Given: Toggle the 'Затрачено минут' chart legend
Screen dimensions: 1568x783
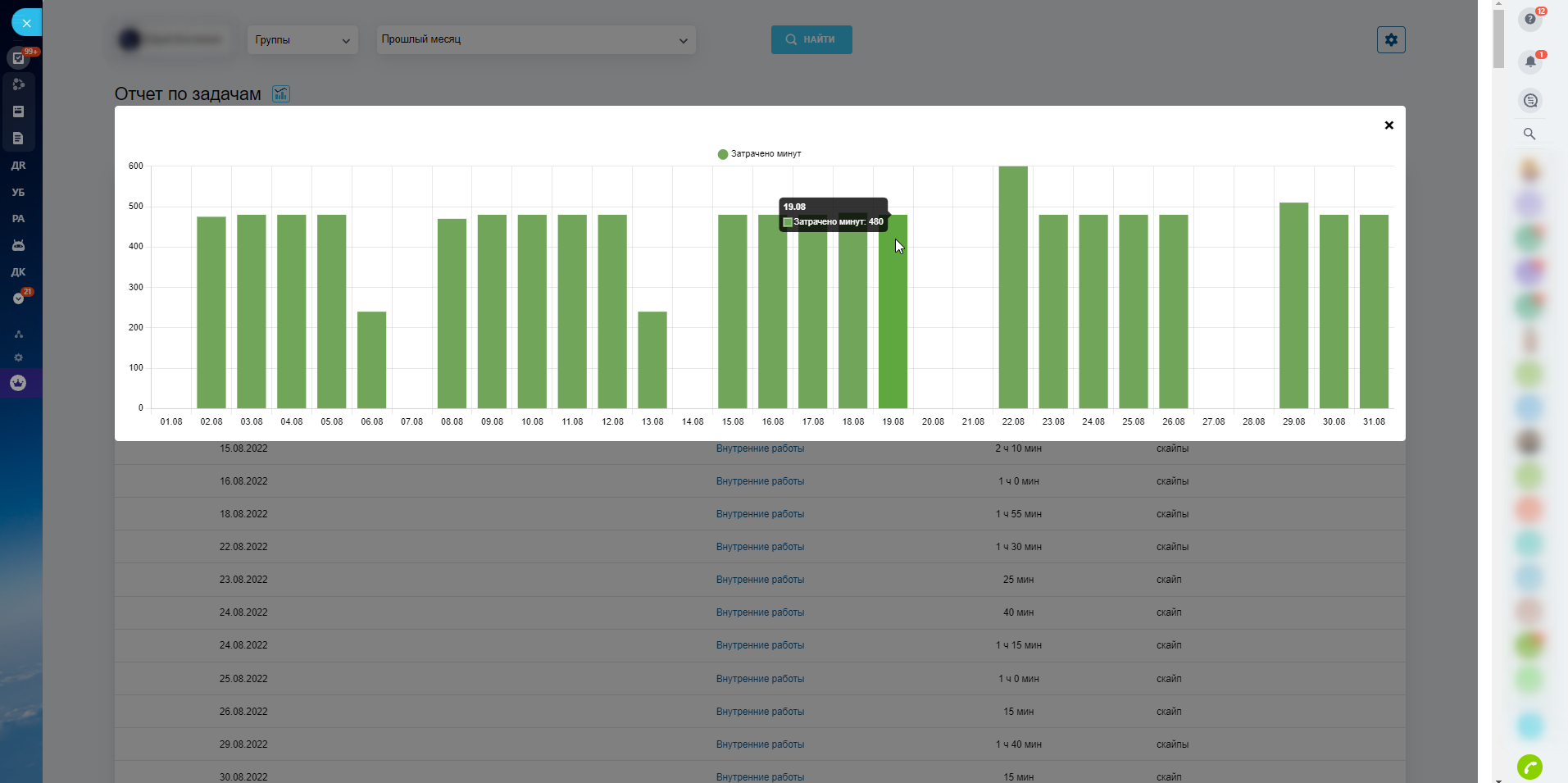Looking at the screenshot, I should pyautogui.click(x=759, y=154).
